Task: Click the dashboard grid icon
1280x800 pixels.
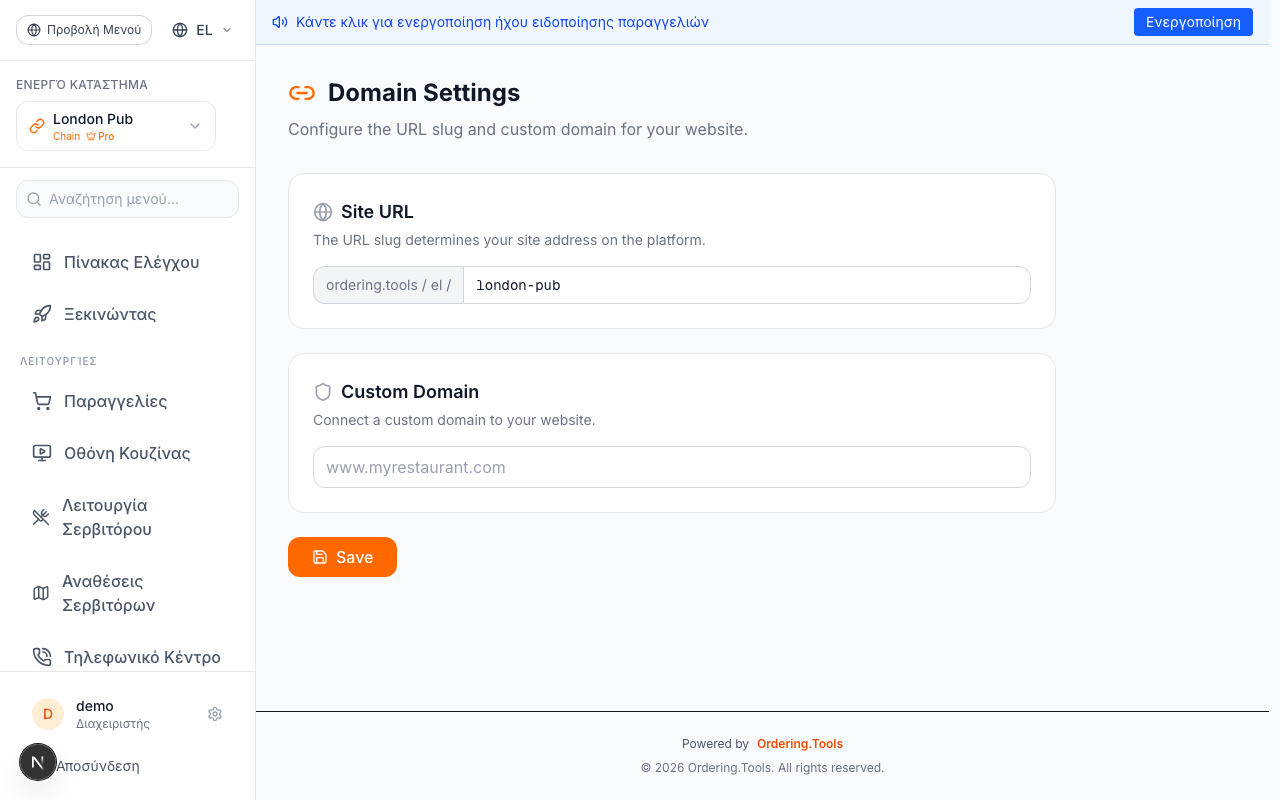Action: click(x=42, y=262)
